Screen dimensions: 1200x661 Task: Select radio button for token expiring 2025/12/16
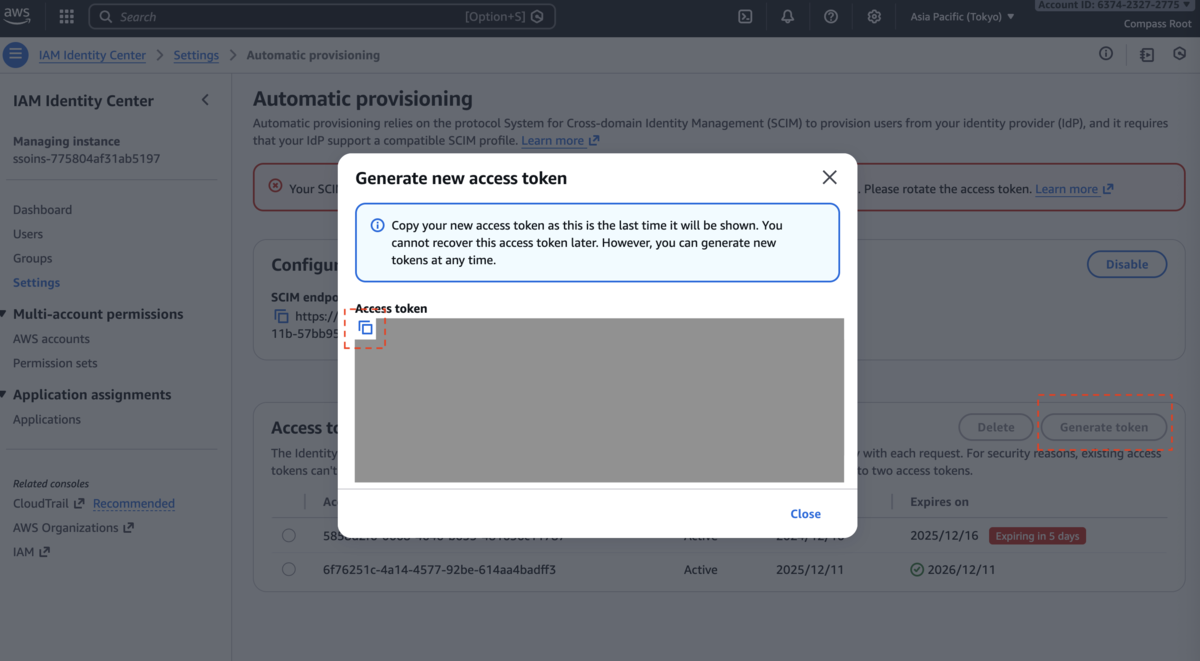[x=289, y=536]
